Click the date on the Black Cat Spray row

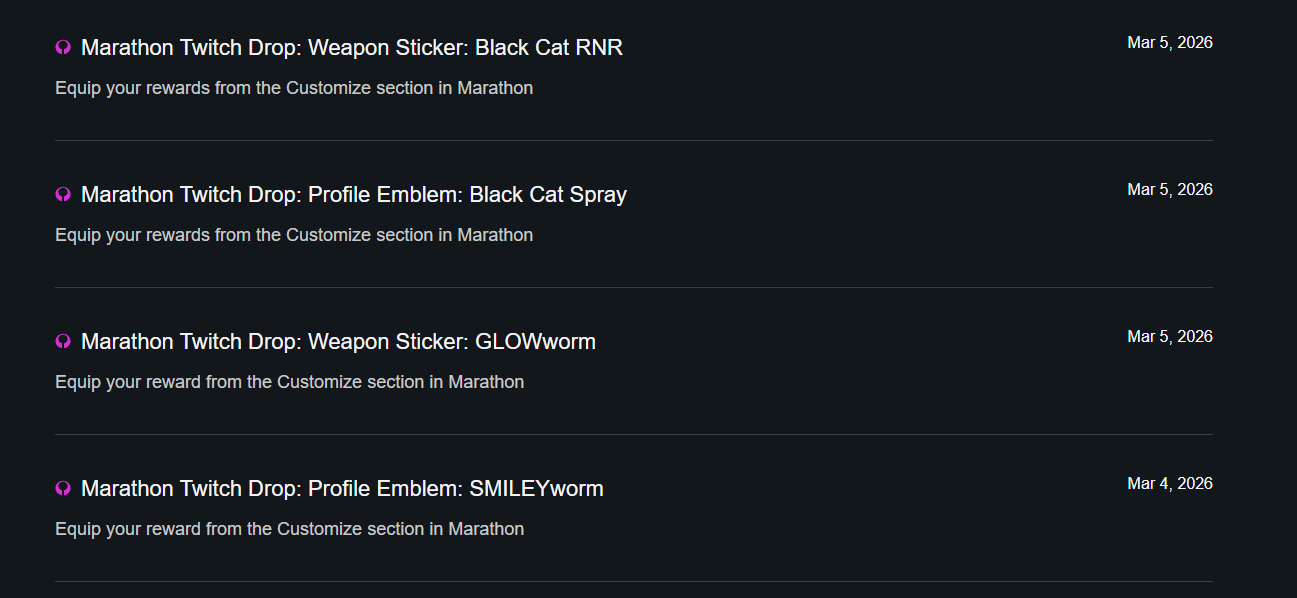pyautogui.click(x=1169, y=189)
